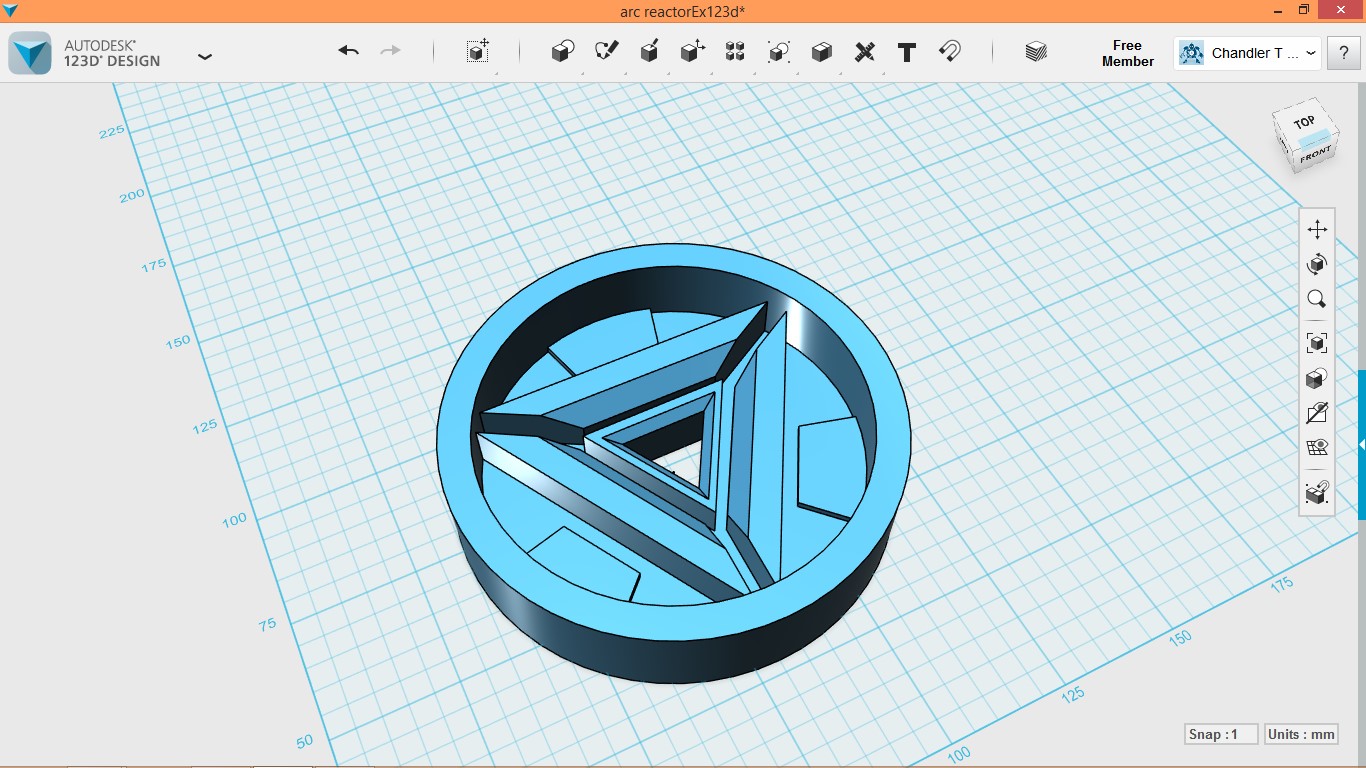This screenshot has width=1366, height=768.
Task: Toggle grid visibility eye icon
Action: point(1317,447)
